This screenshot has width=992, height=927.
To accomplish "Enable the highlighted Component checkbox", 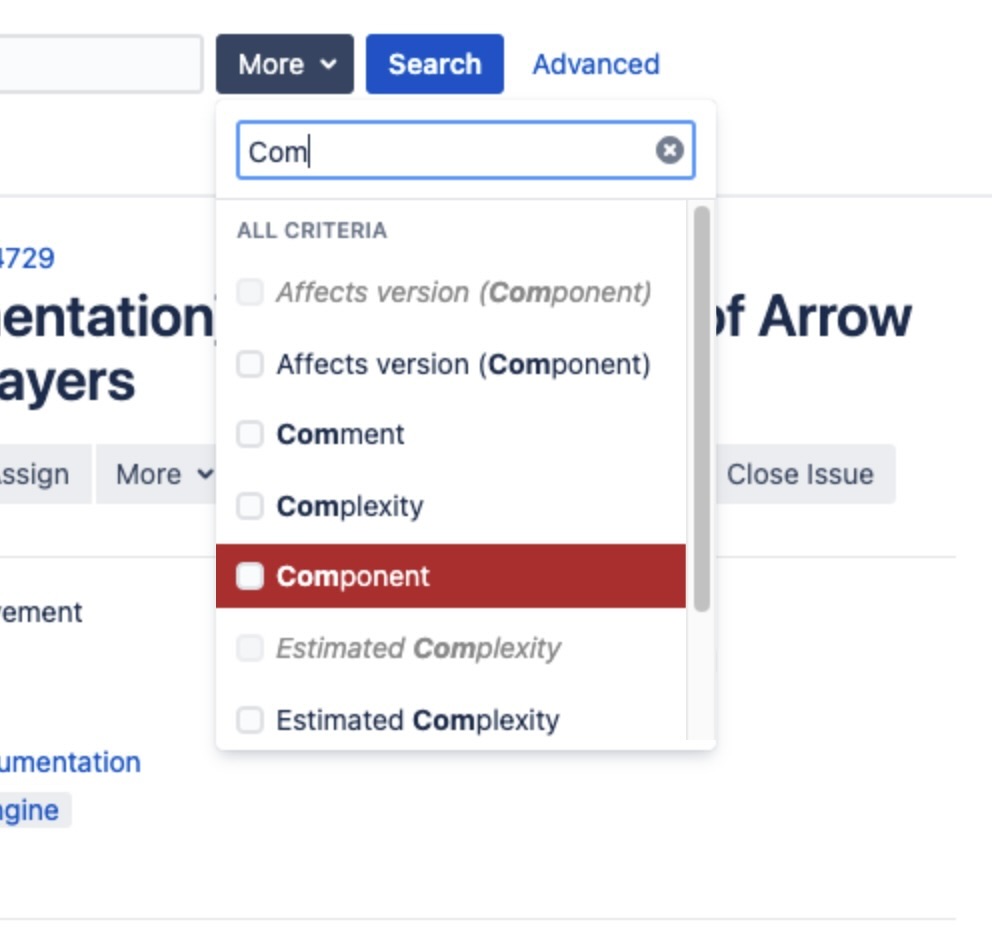I will (249, 576).
